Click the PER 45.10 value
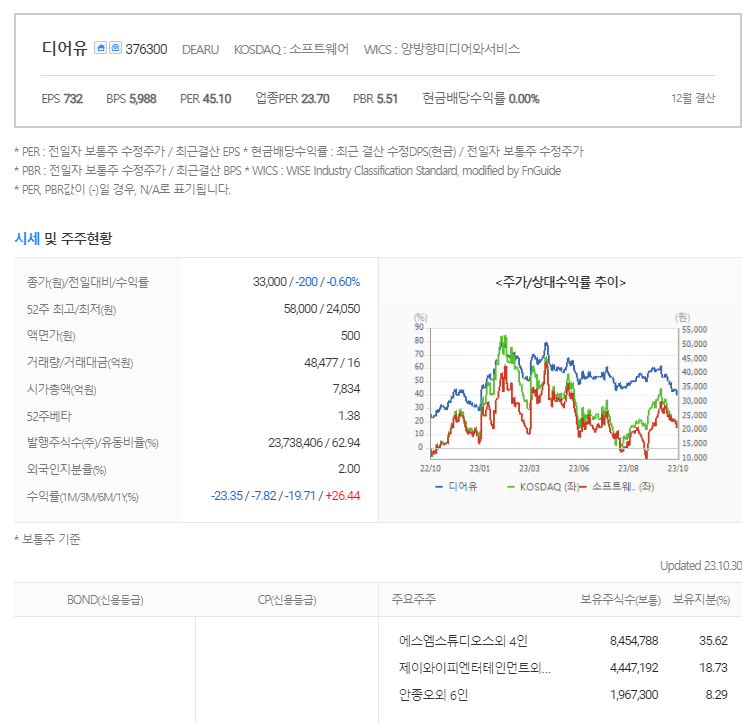The width and height of the screenshot is (751, 724). [205, 99]
